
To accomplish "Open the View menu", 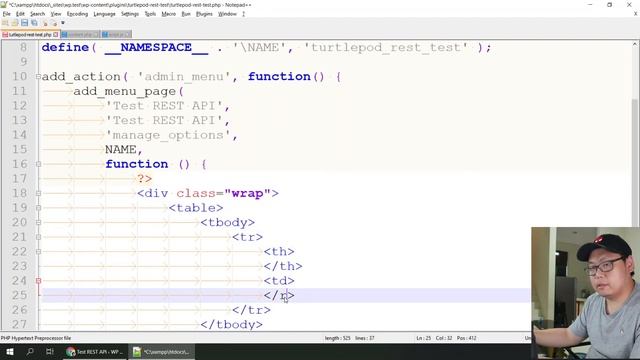I will click(x=56, y=14).
